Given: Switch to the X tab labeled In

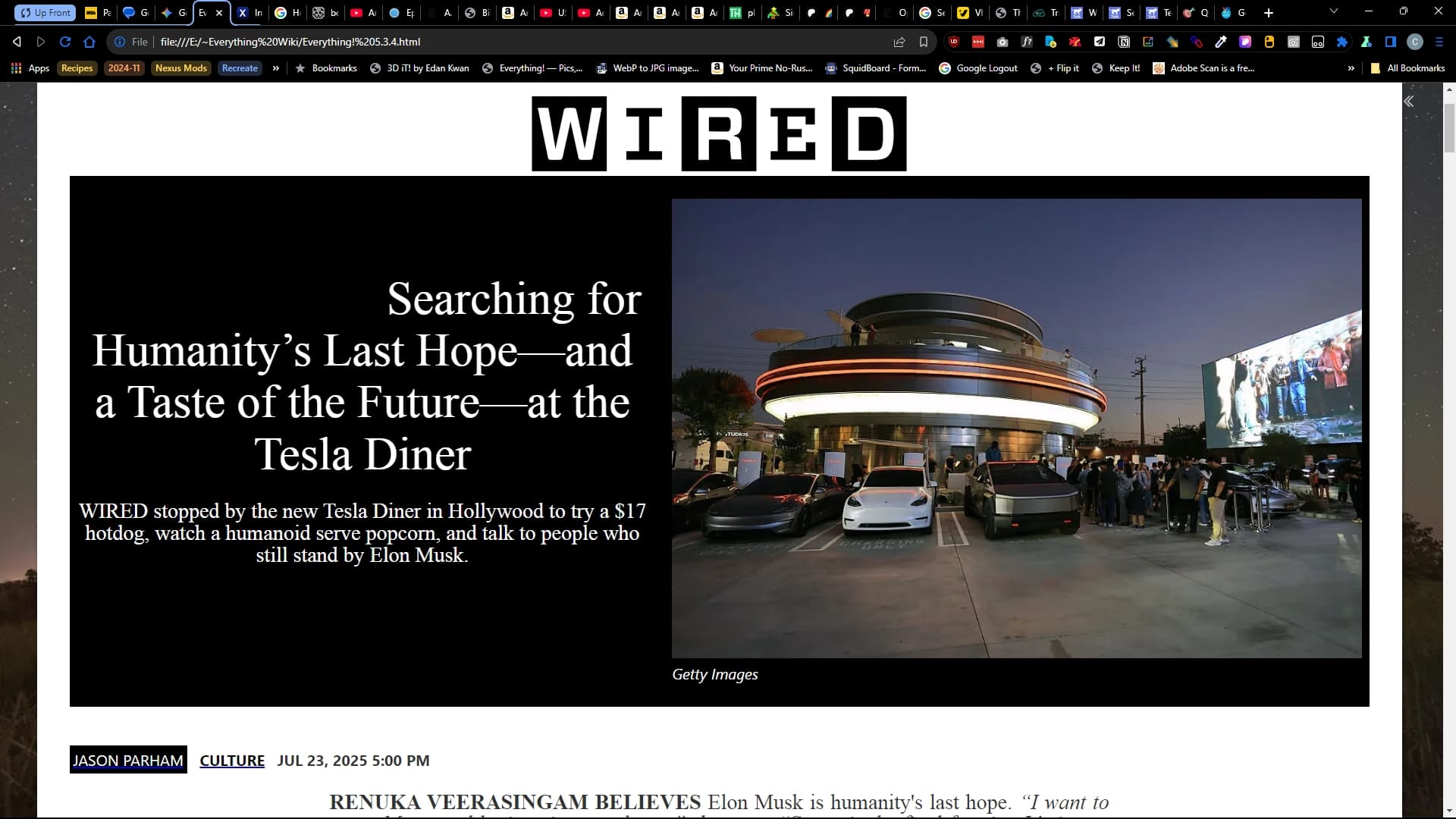Looking at the screenshot, I should [250, 13].
